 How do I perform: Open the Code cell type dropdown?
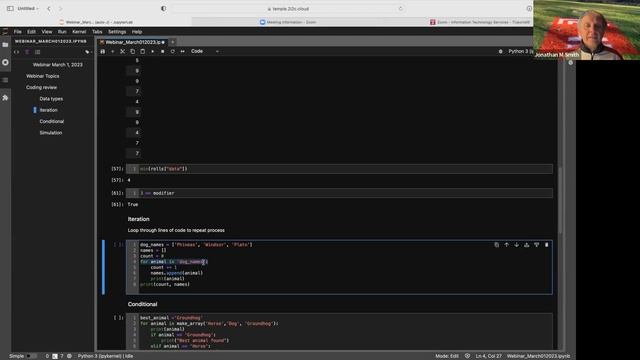point(205,51)
